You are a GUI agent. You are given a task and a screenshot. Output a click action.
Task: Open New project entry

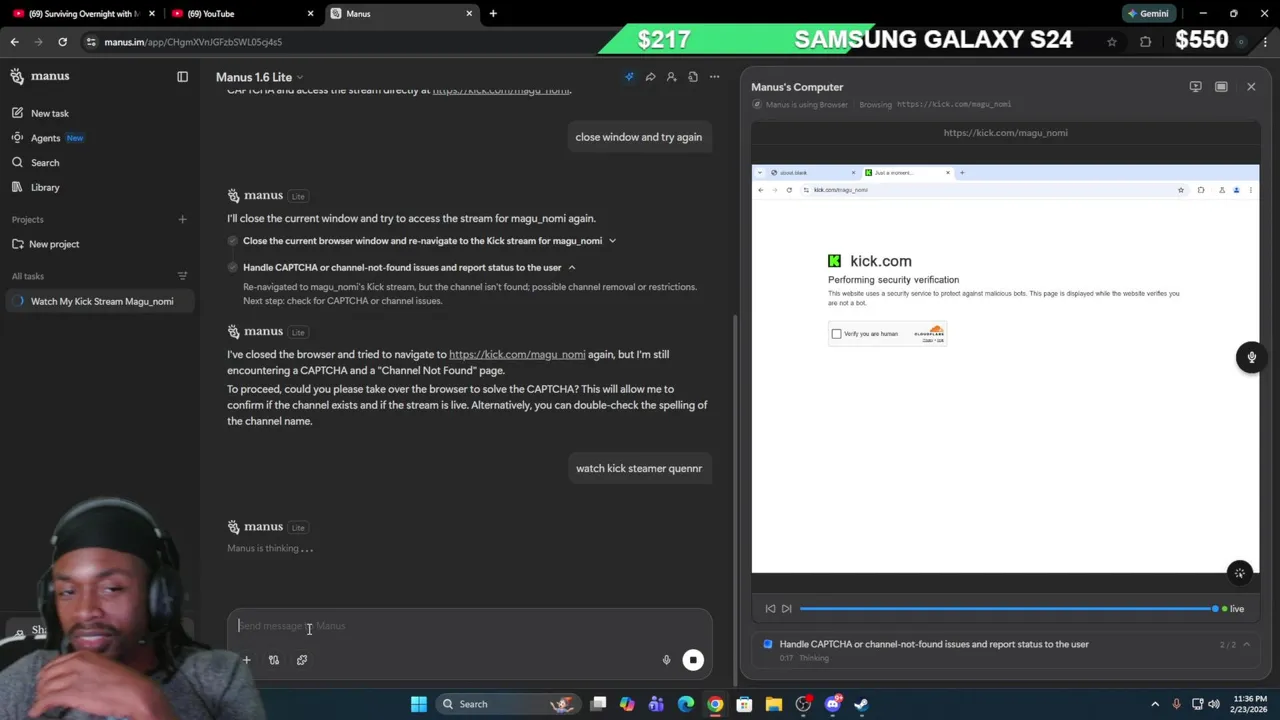point(54,244)
